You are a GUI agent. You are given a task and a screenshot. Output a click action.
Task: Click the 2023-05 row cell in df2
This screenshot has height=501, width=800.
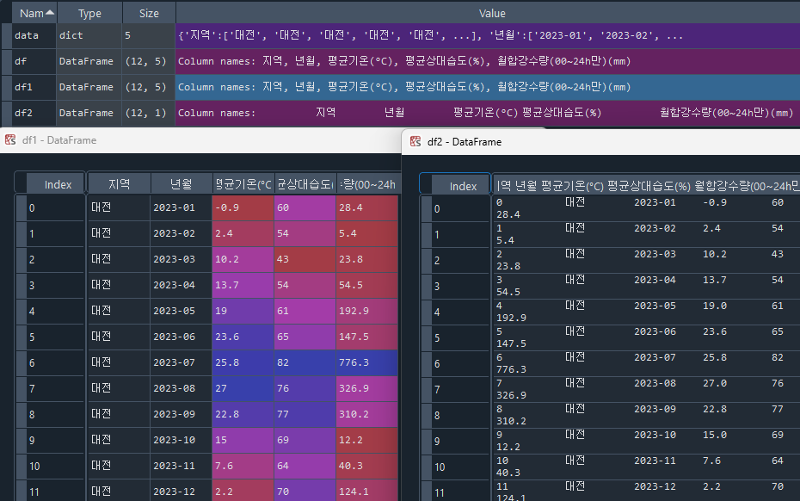(645, 312)
